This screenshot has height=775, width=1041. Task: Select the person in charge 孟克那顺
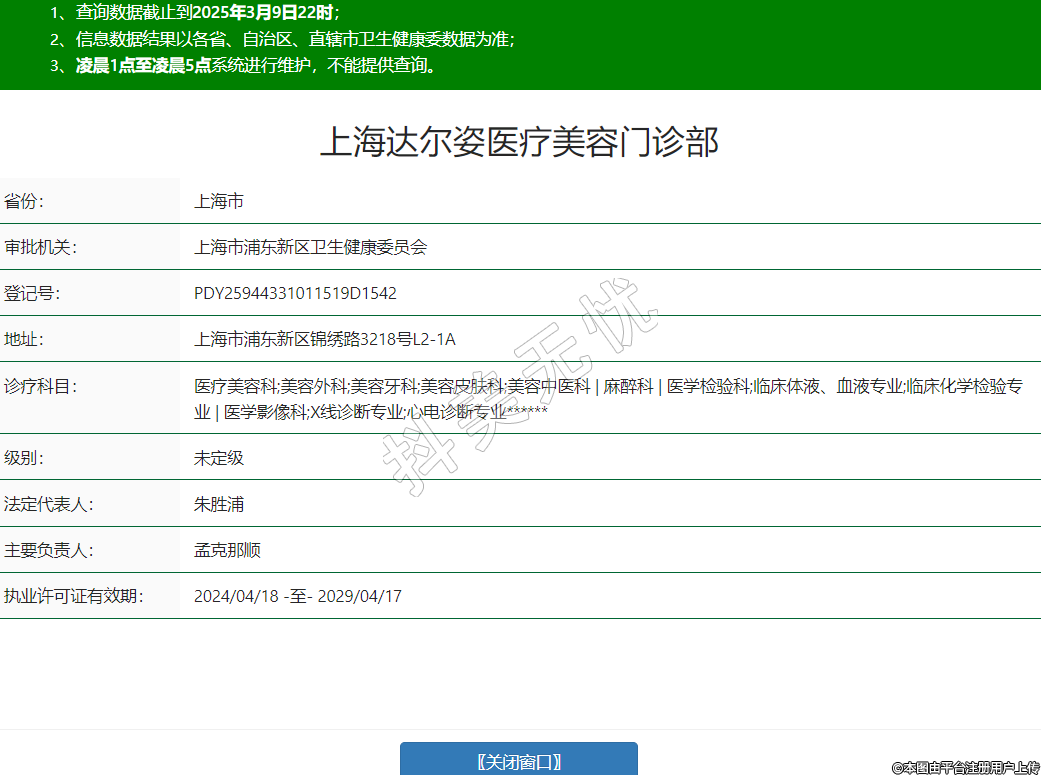pos(227,550)
